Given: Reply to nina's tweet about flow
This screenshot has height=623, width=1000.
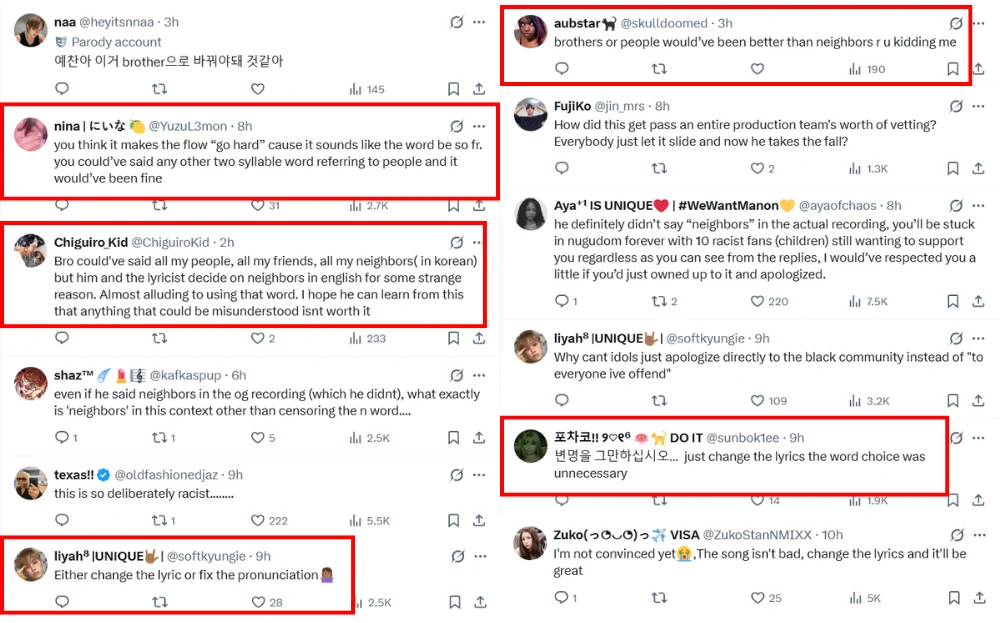Looking at the screenshot, I should (62, 205).
